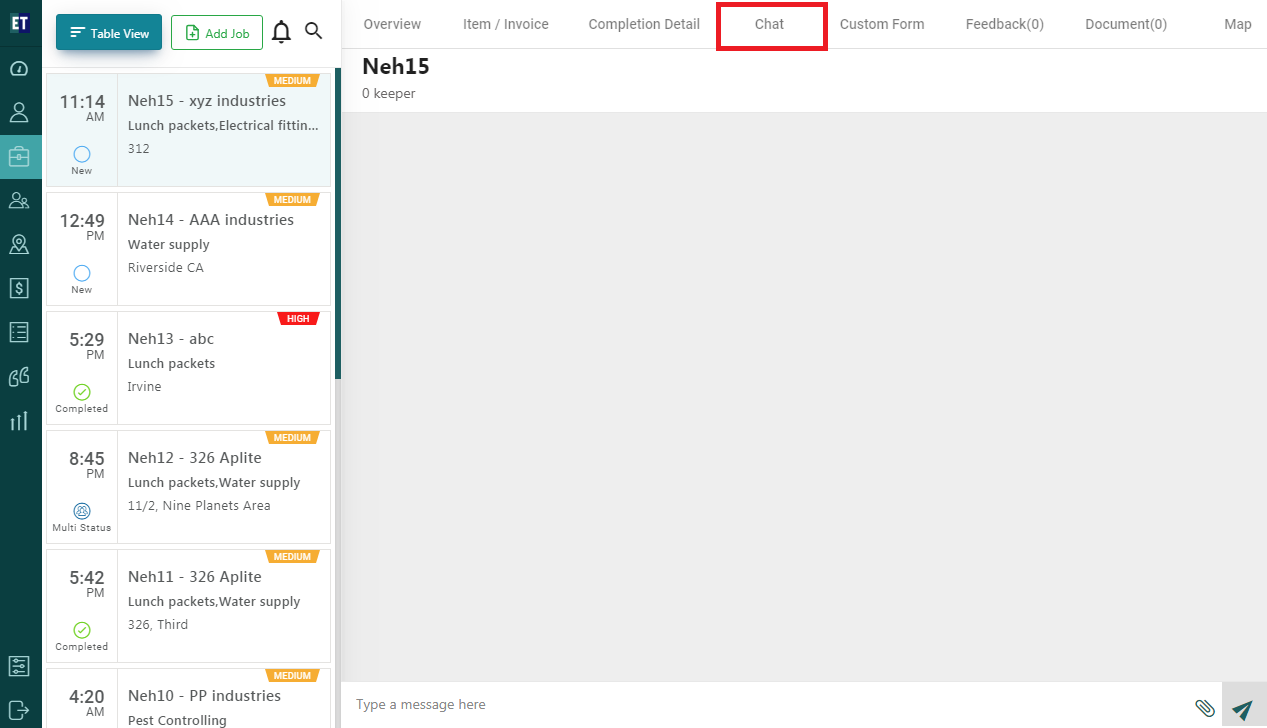Click the MEDIUM priority badge on Neh12
This screenshot has height=728, width=1267.
pos(292,438)
